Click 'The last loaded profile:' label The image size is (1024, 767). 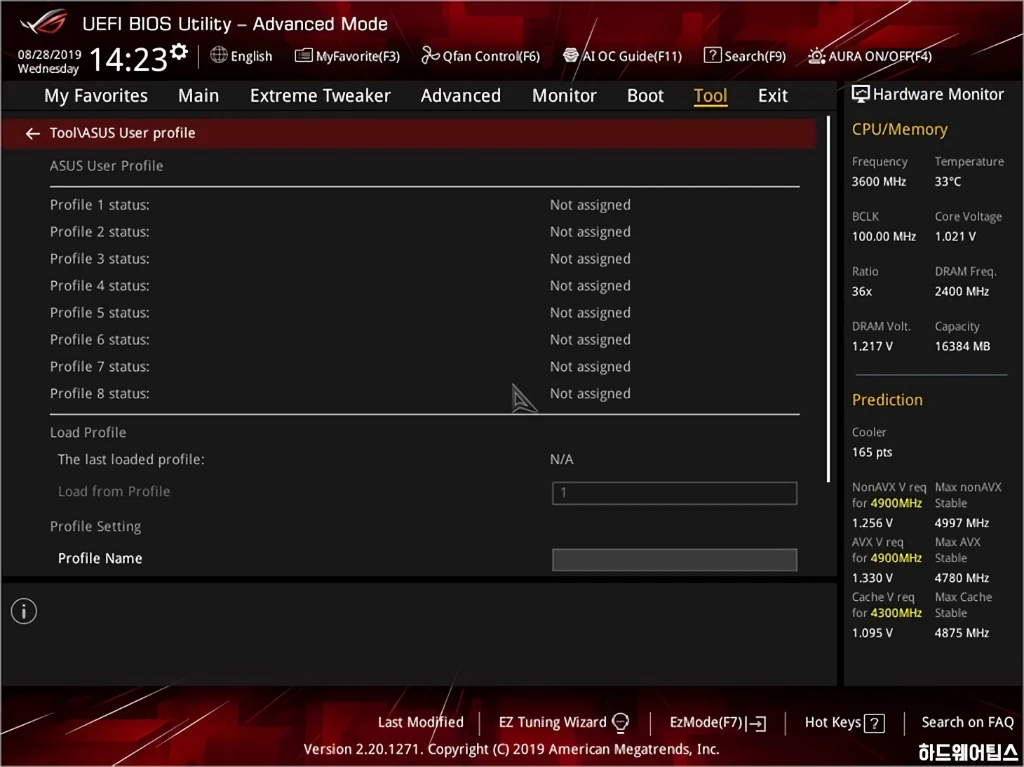[x=131, y=459]
